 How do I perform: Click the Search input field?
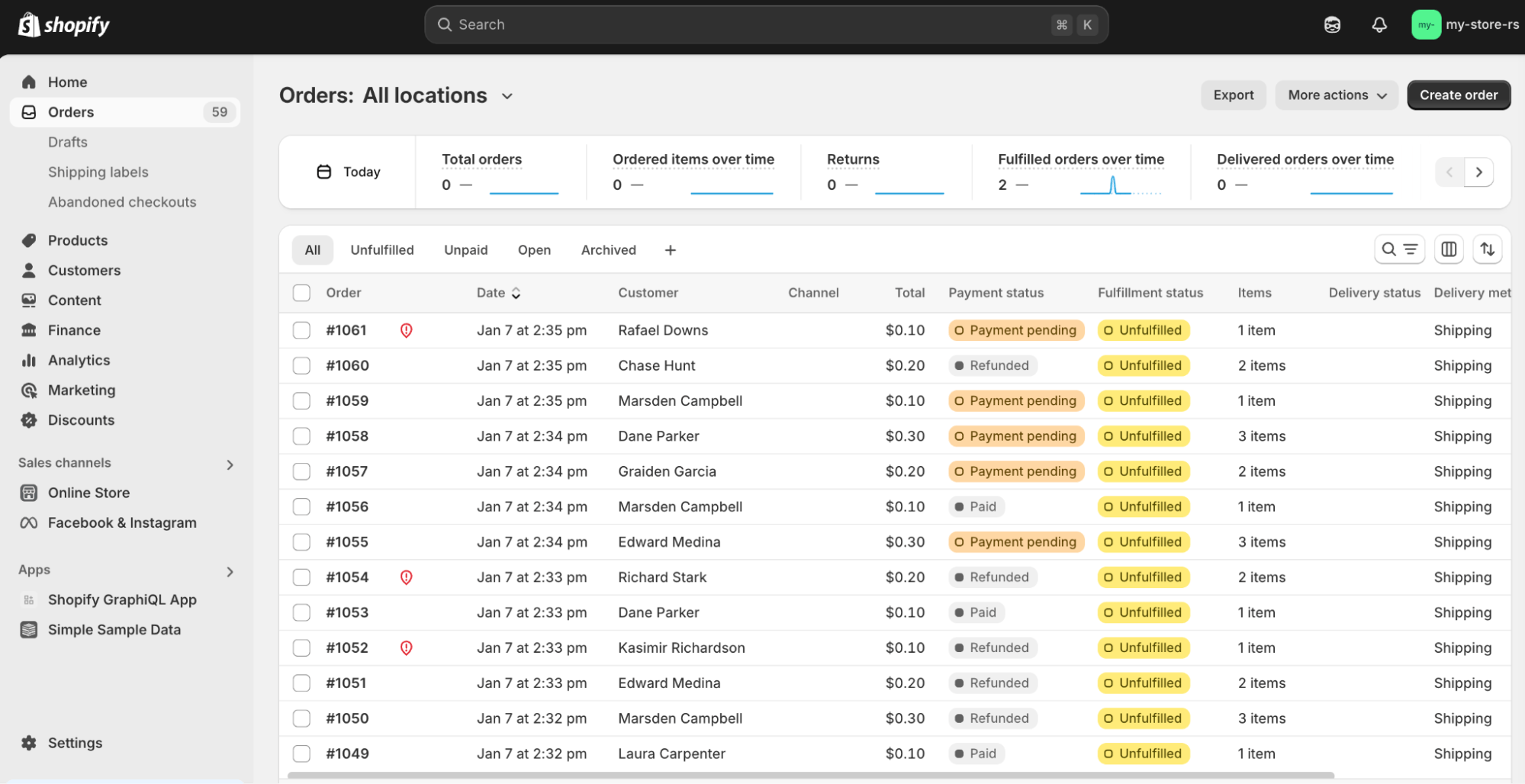[766, 25]
